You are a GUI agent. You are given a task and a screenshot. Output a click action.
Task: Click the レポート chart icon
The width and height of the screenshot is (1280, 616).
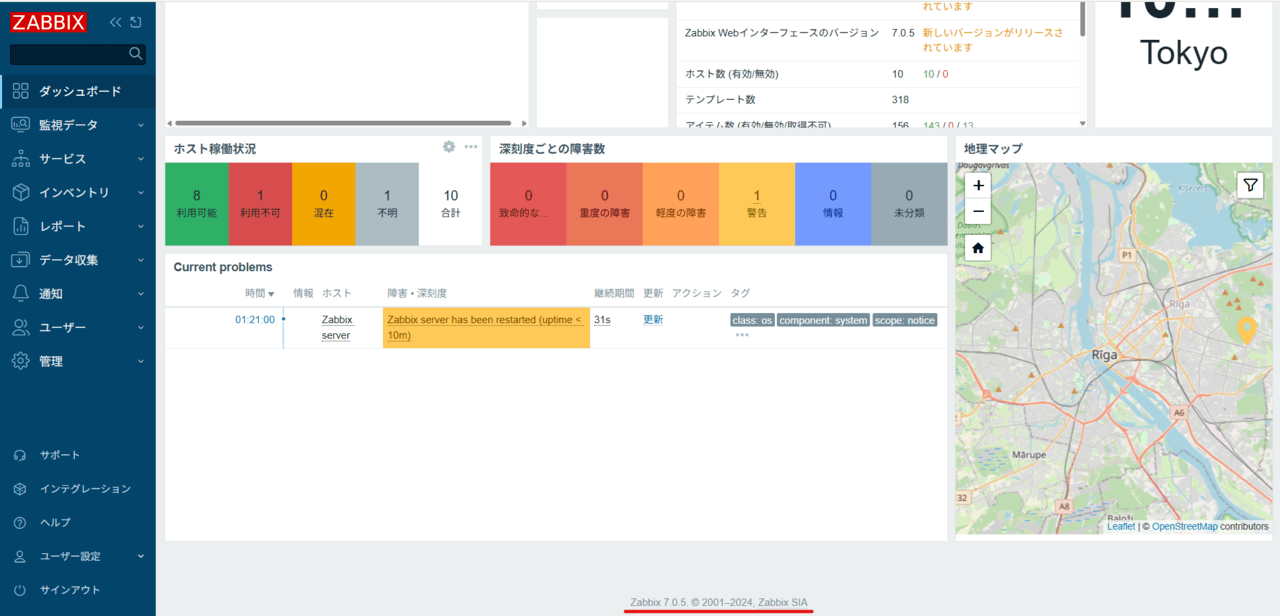[x=21, y=226]
